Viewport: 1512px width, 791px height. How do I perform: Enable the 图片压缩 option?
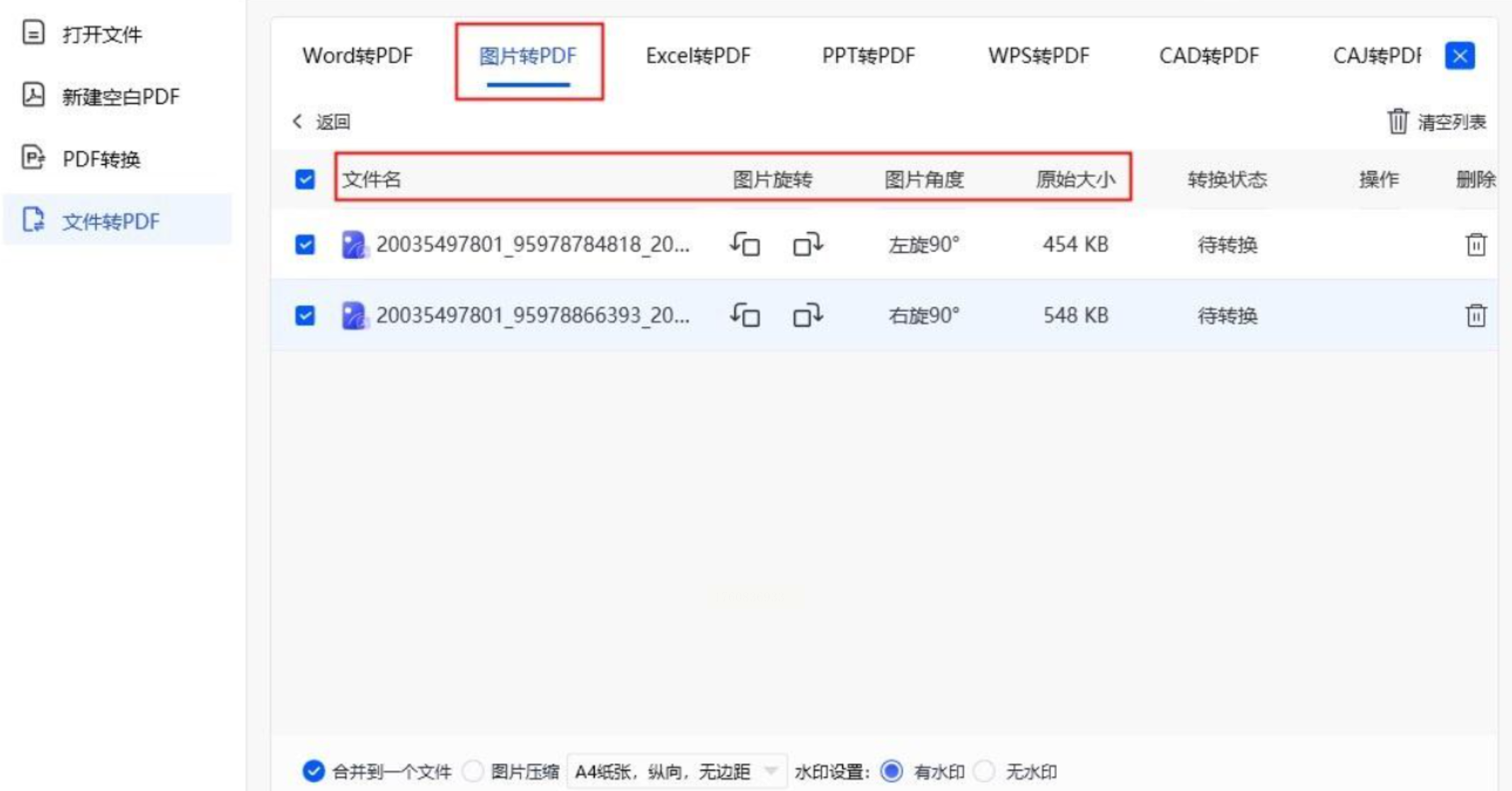coord(473,770)
